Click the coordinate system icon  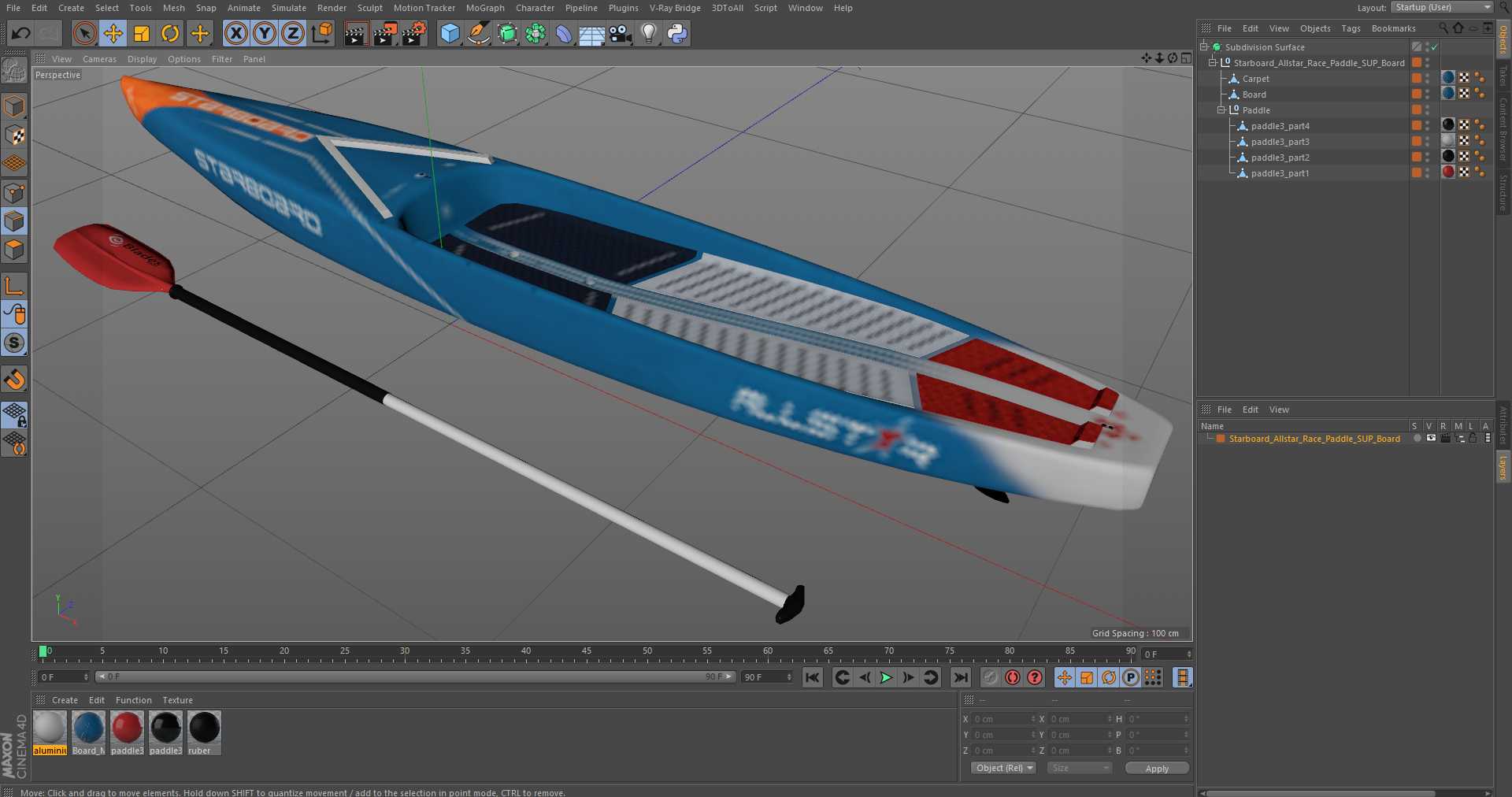click(322, 33)
